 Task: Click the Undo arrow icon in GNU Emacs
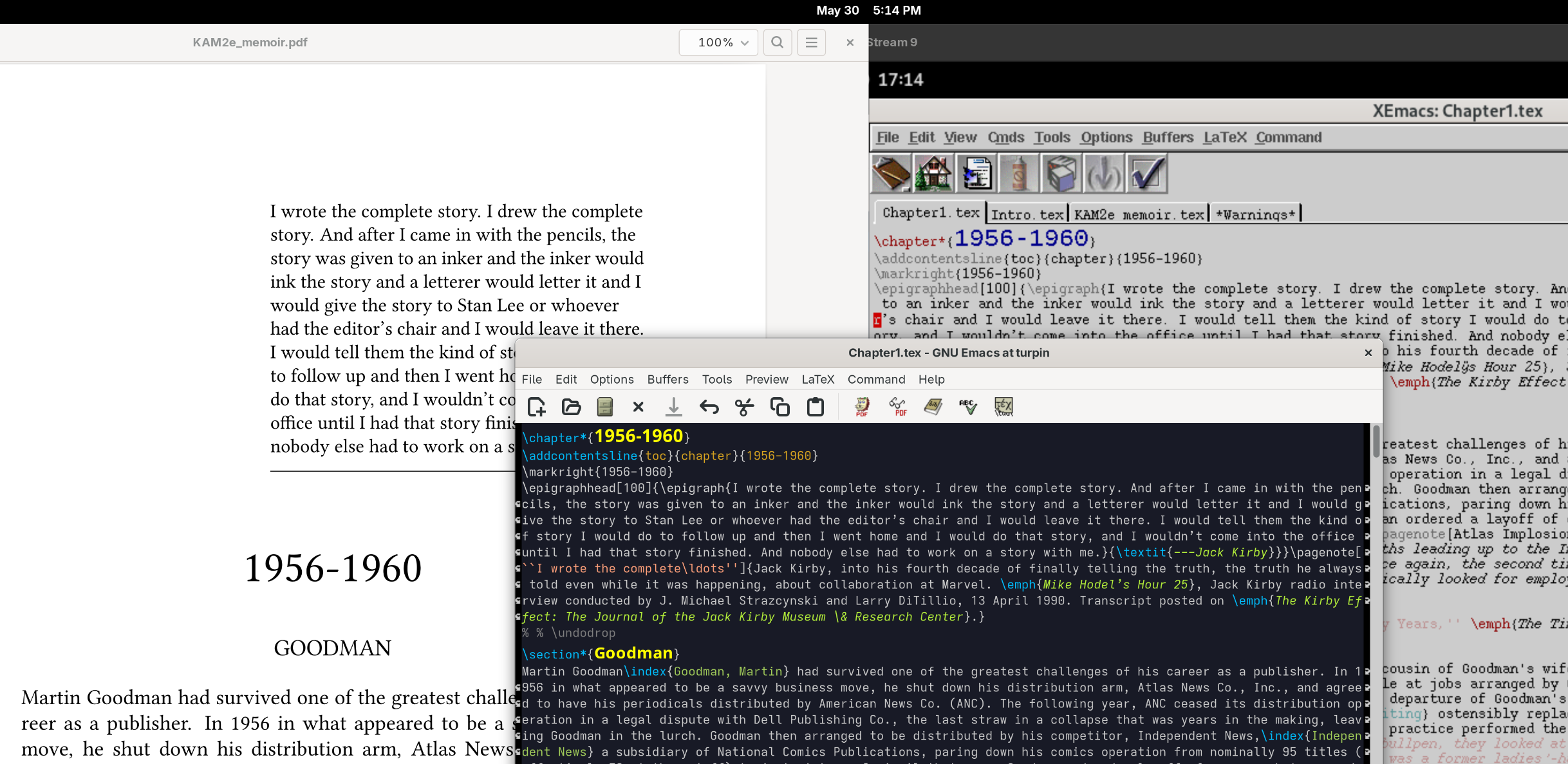[709, 407]
